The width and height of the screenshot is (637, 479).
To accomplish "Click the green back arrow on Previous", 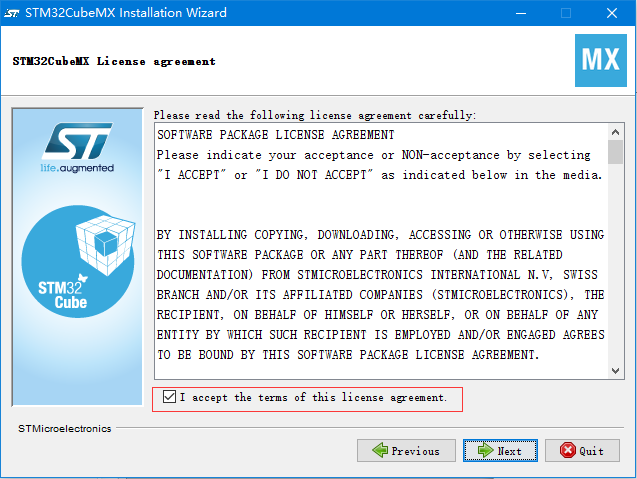I will (x=380, y=450).
